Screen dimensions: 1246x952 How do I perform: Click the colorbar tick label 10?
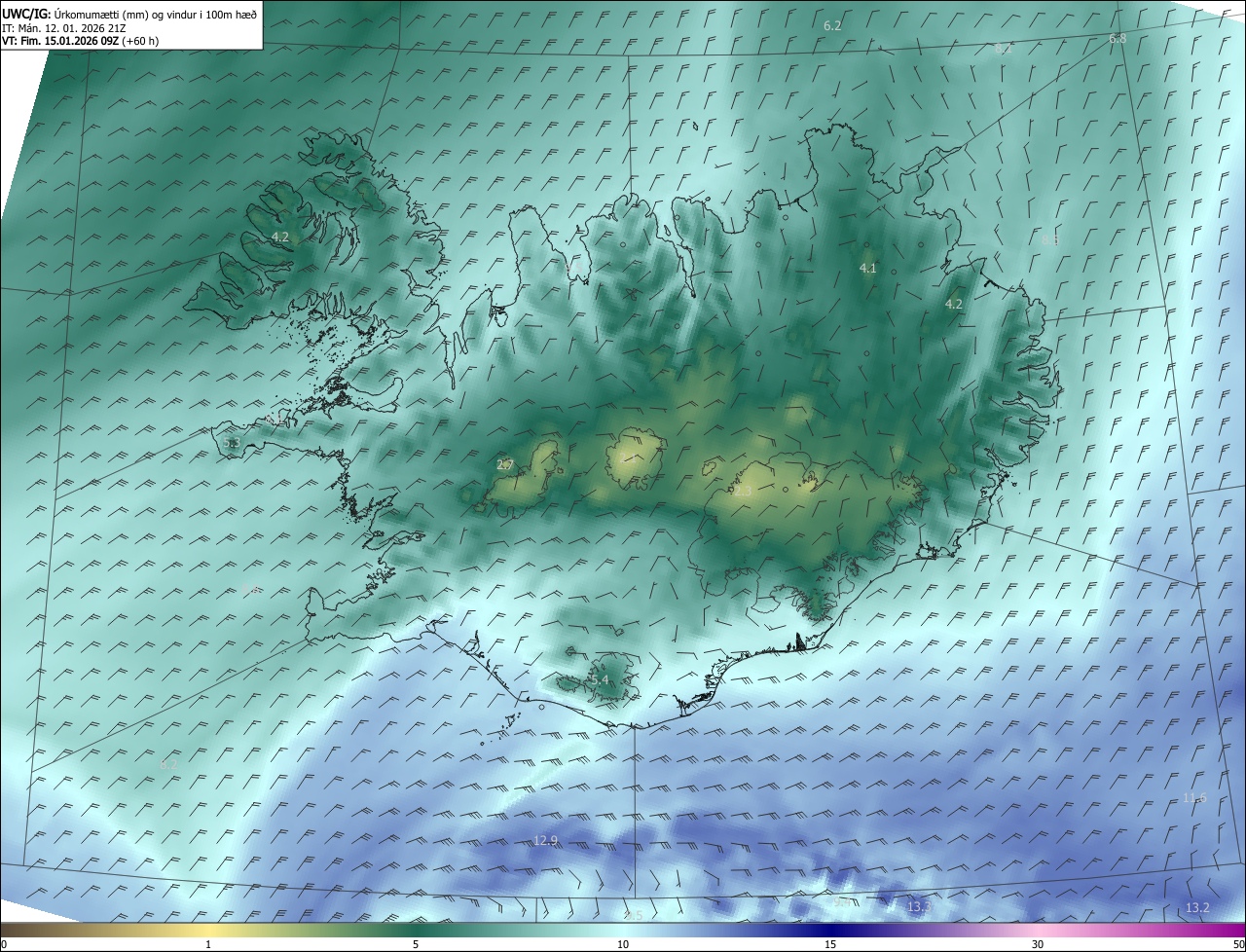tap(623, 944)
